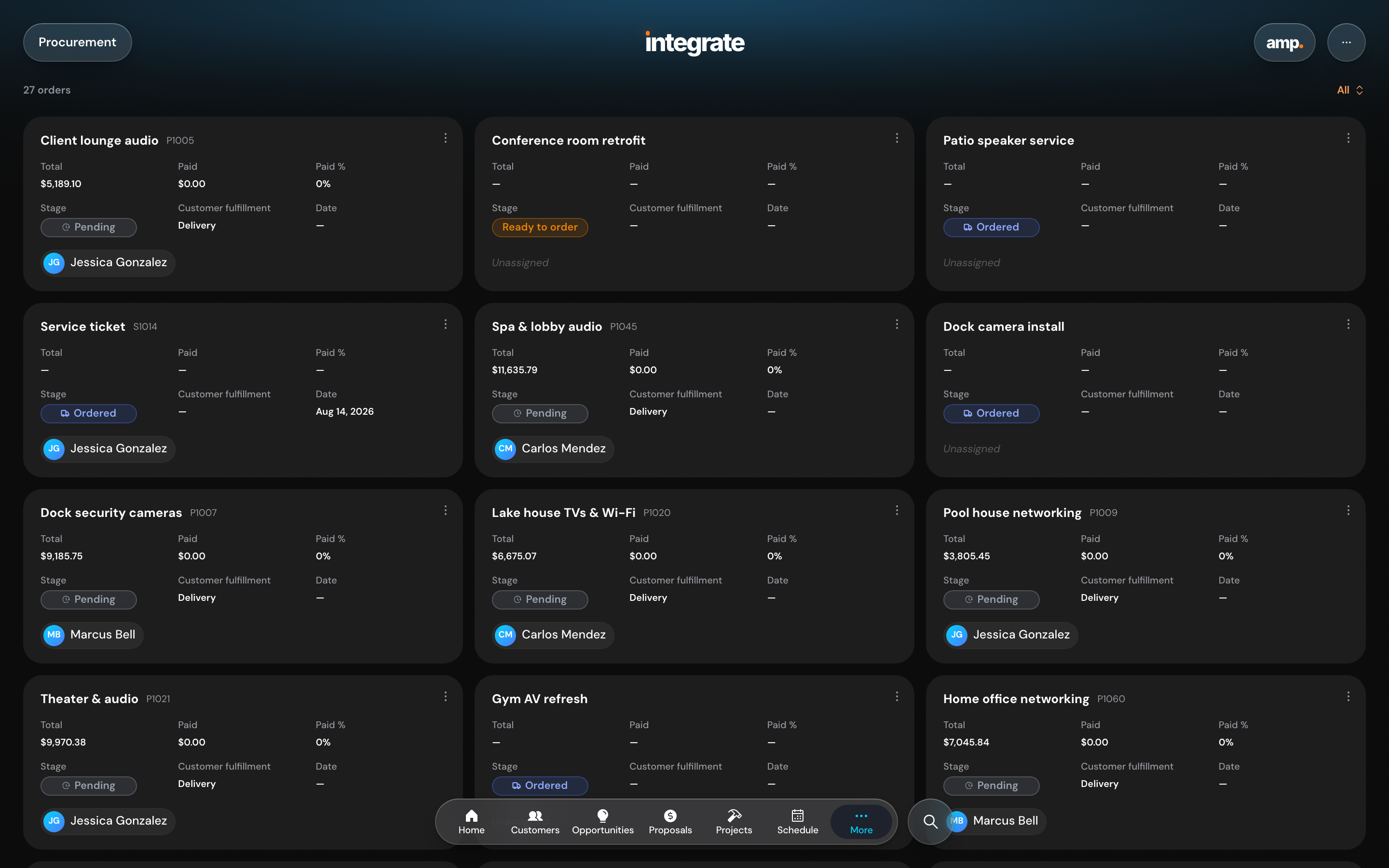Click the integrate logo in the header
The image size is (1389, 868).
694,43
